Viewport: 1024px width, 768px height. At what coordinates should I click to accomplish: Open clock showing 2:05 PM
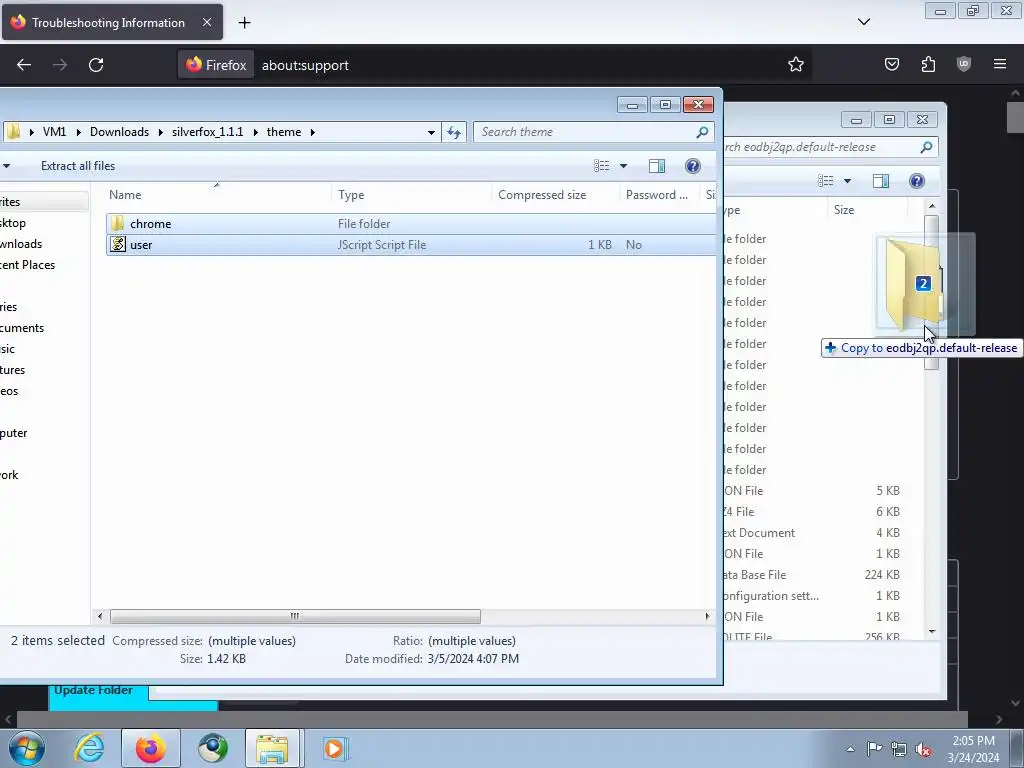[x=973, y=749]
